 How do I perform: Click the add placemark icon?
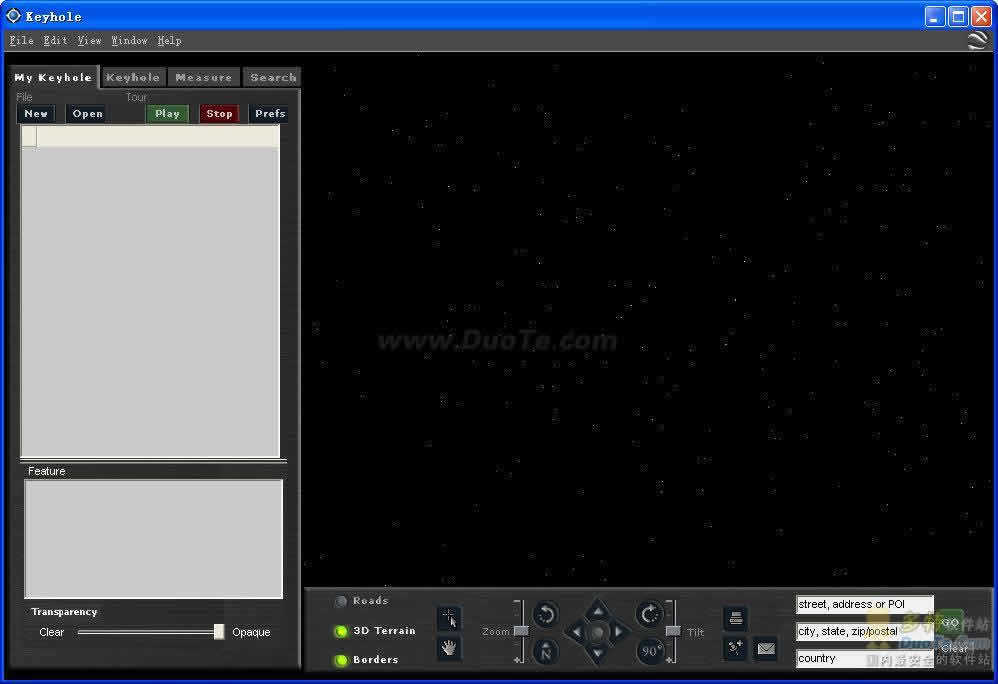pyautogui.click(x=736, y=648)
